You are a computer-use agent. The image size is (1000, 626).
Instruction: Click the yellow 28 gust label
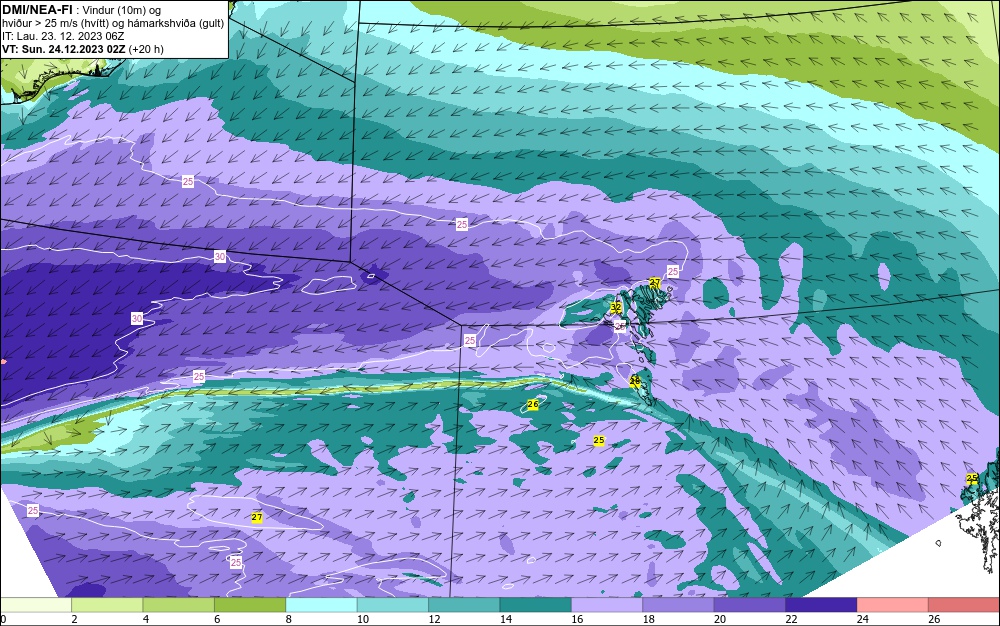[x=635, y=381]
